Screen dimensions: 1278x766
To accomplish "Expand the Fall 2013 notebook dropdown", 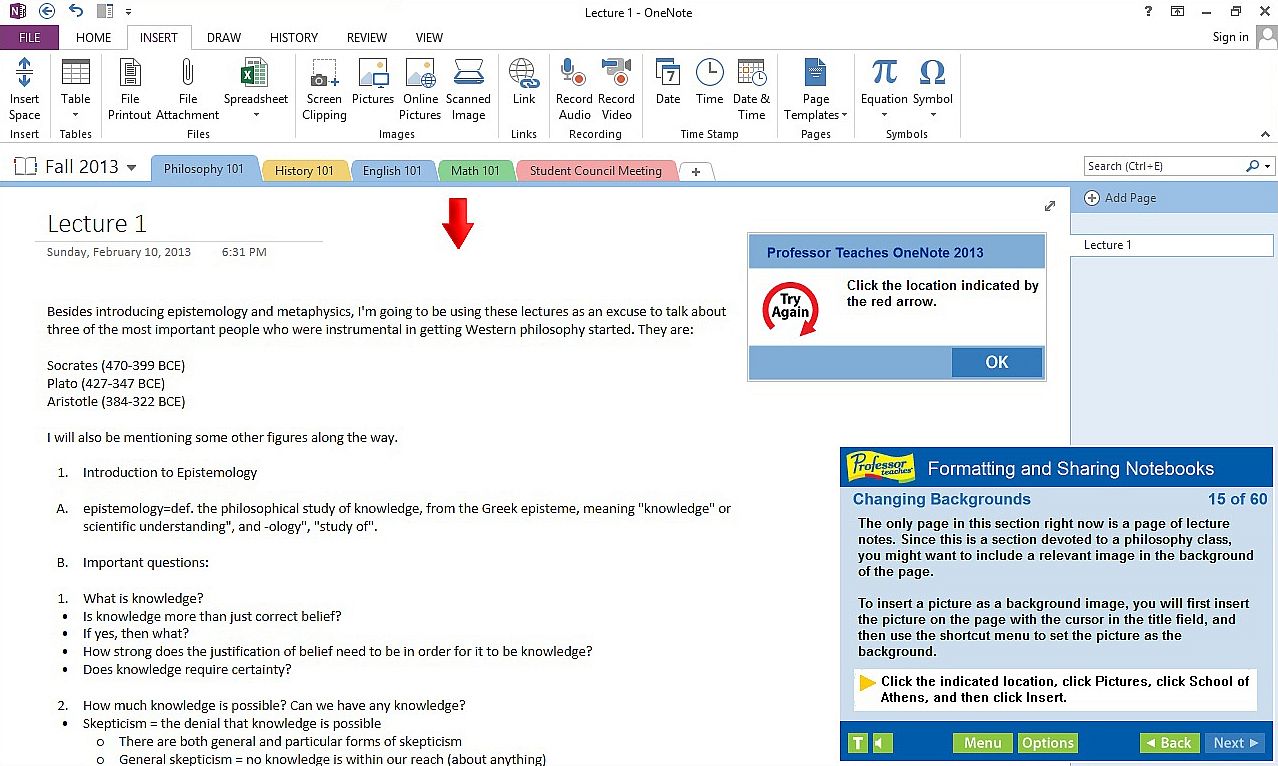I will point(131,168).
